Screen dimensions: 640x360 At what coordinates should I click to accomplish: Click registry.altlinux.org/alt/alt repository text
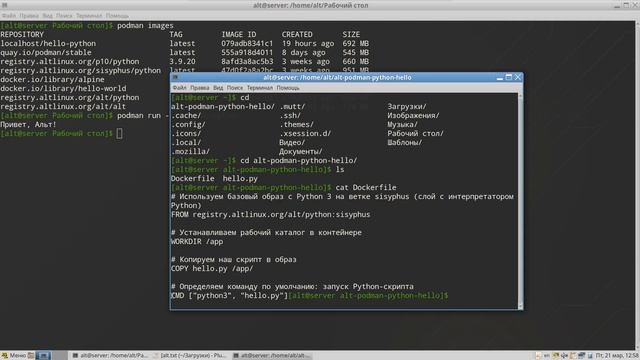(x=63, y=107)
